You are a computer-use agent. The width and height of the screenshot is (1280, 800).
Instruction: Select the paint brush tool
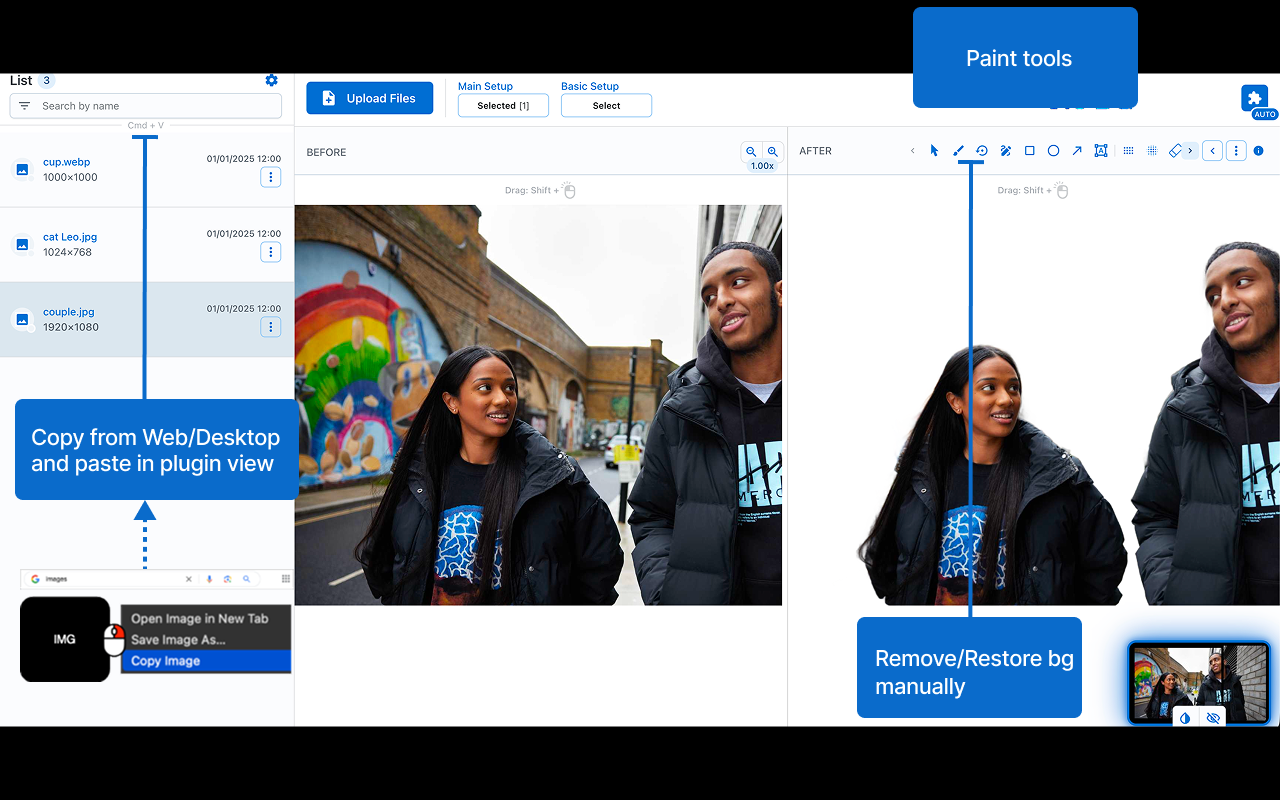(x=958, y=151)
